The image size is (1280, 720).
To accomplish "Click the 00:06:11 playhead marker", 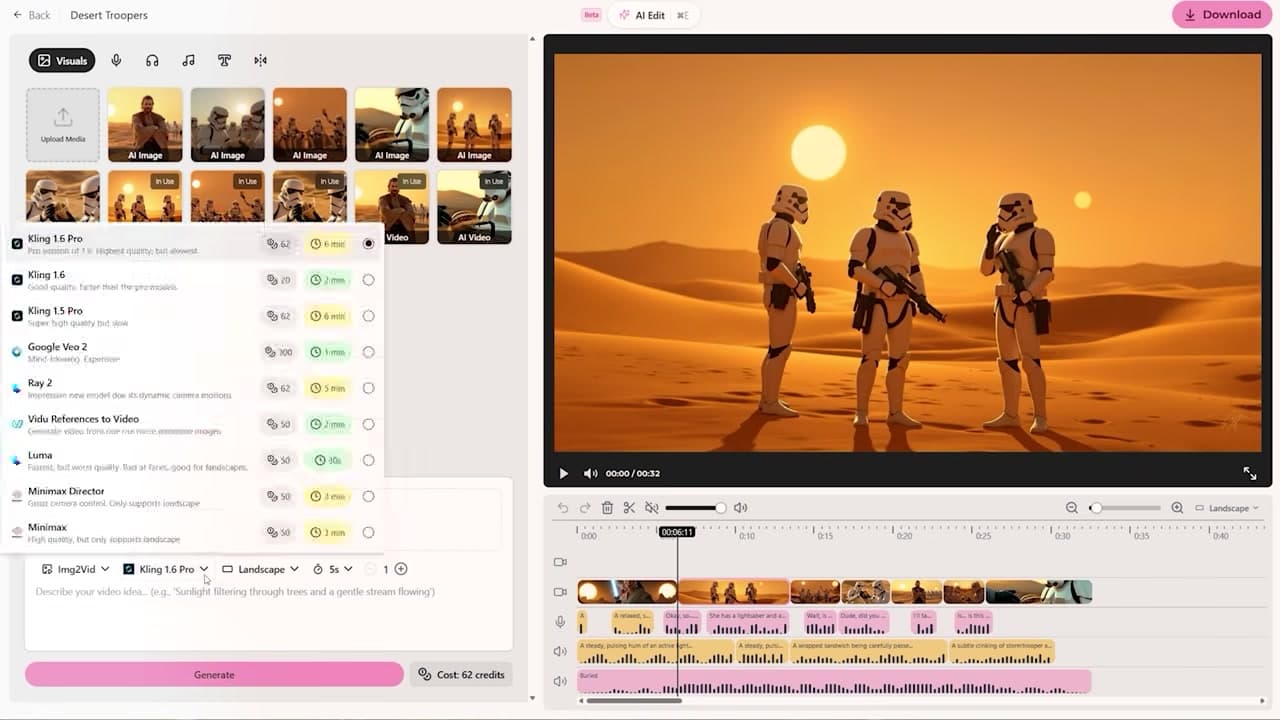I will click(677, 532).
